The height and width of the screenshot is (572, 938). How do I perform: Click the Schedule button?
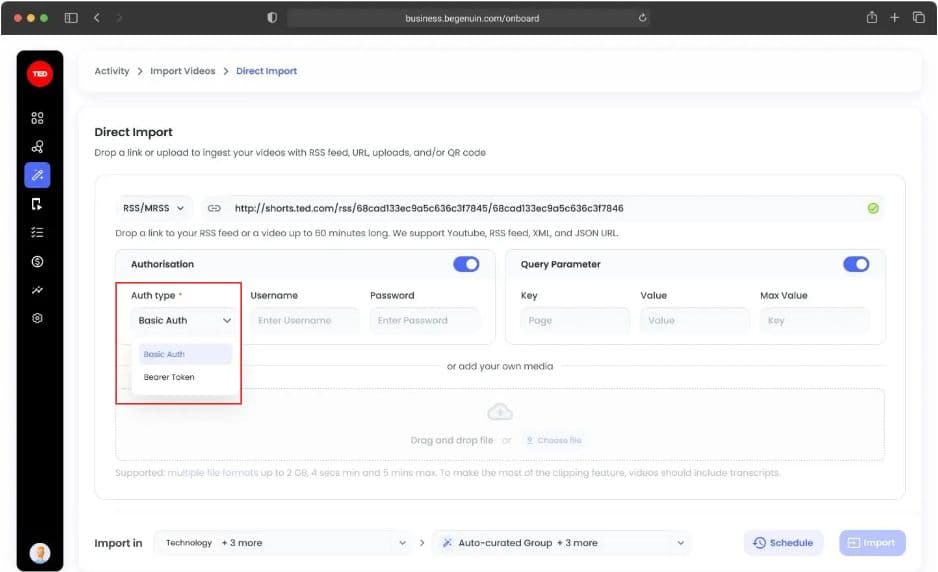[x=783, y=543]
